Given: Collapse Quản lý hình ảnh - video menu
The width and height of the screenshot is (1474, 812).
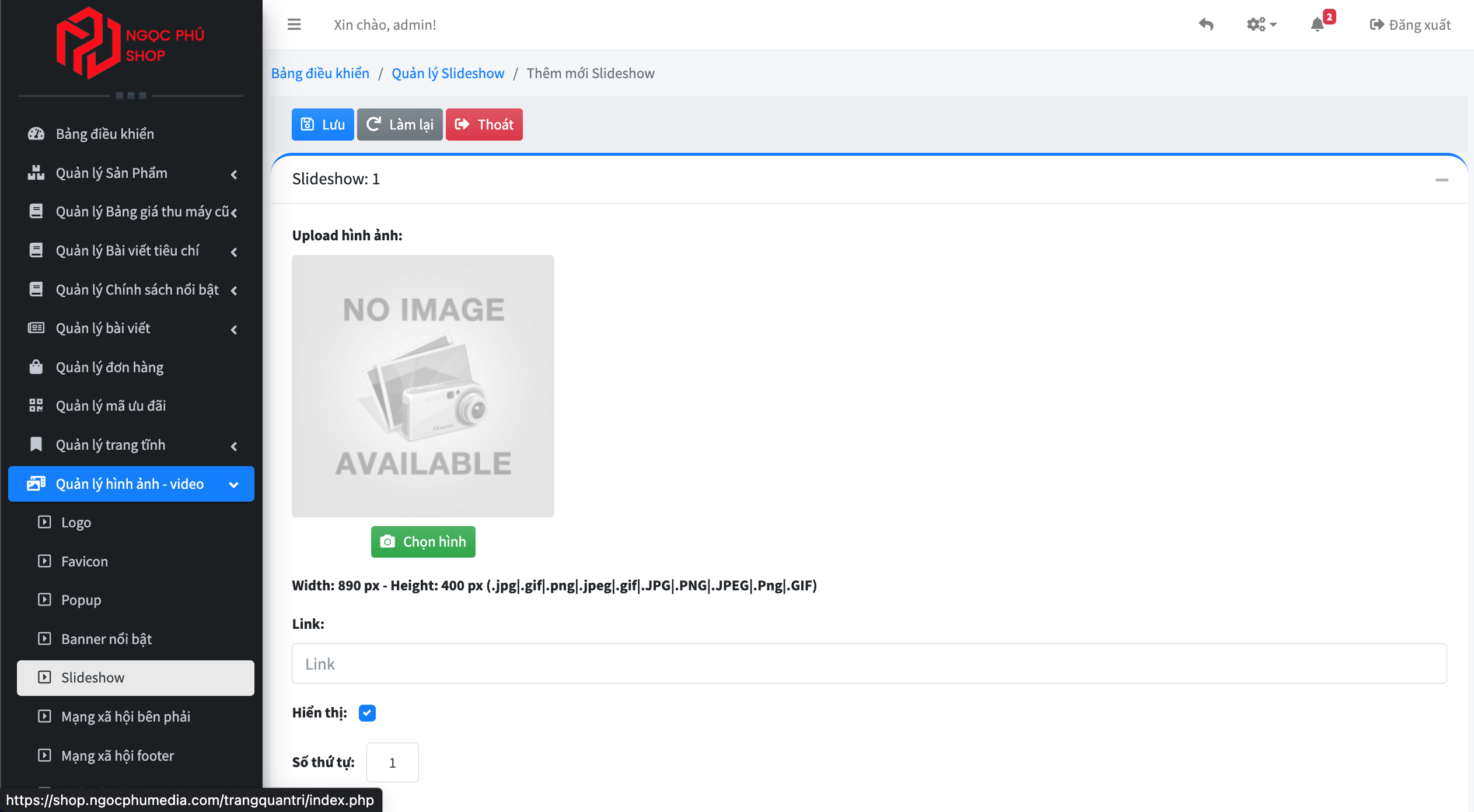Looking at the screenshot, I should (x=131, y=484).
